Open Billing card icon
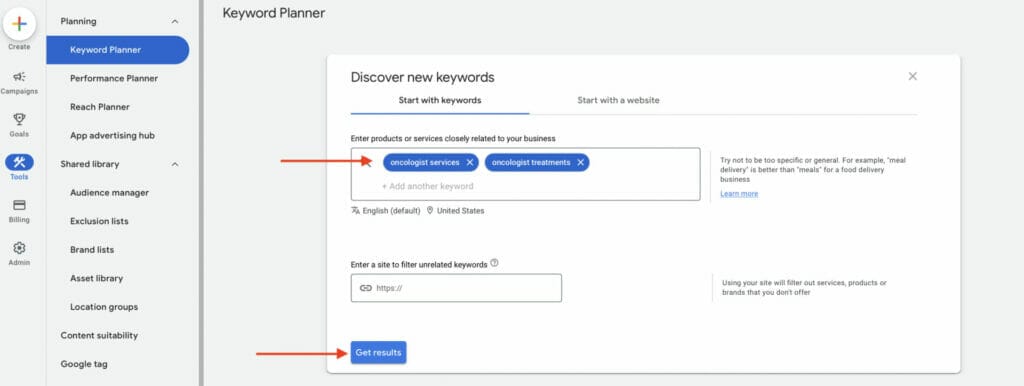The image size is (1024, 386). click(x=19, y=205)
